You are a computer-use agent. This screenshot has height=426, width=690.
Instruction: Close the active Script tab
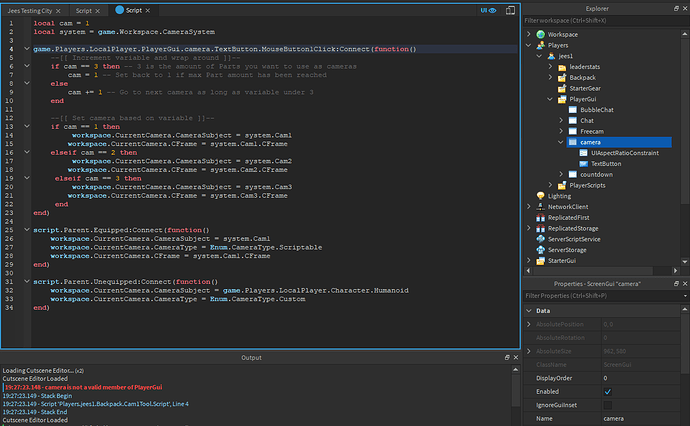click(x=148, y=10)
